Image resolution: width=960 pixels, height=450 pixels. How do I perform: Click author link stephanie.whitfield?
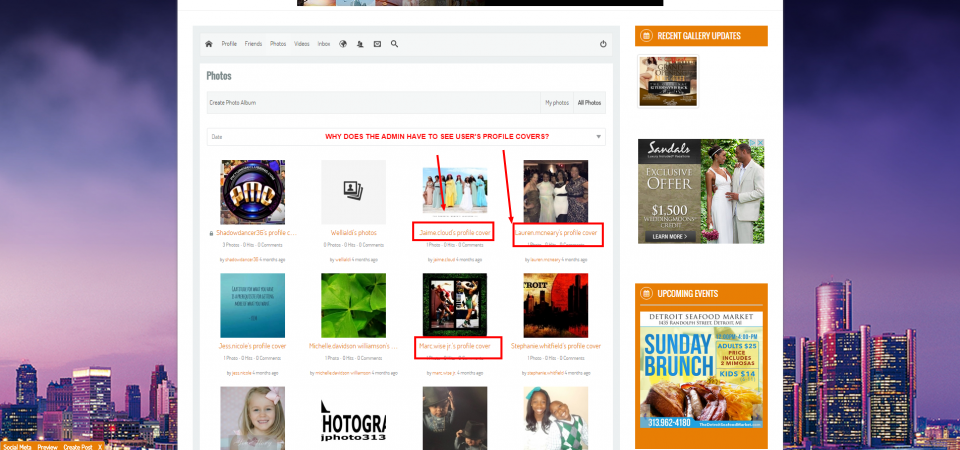(546, 373)
